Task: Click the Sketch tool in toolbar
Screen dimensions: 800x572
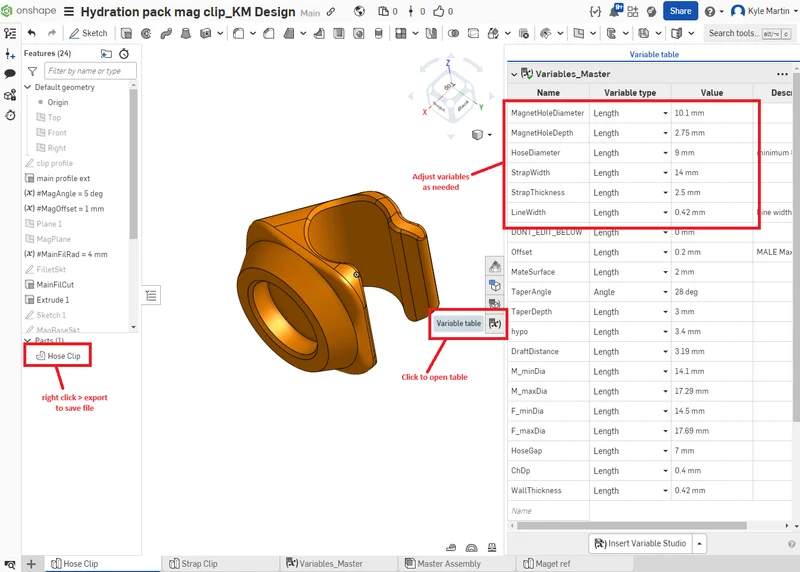Action: (x=88, y=33)
